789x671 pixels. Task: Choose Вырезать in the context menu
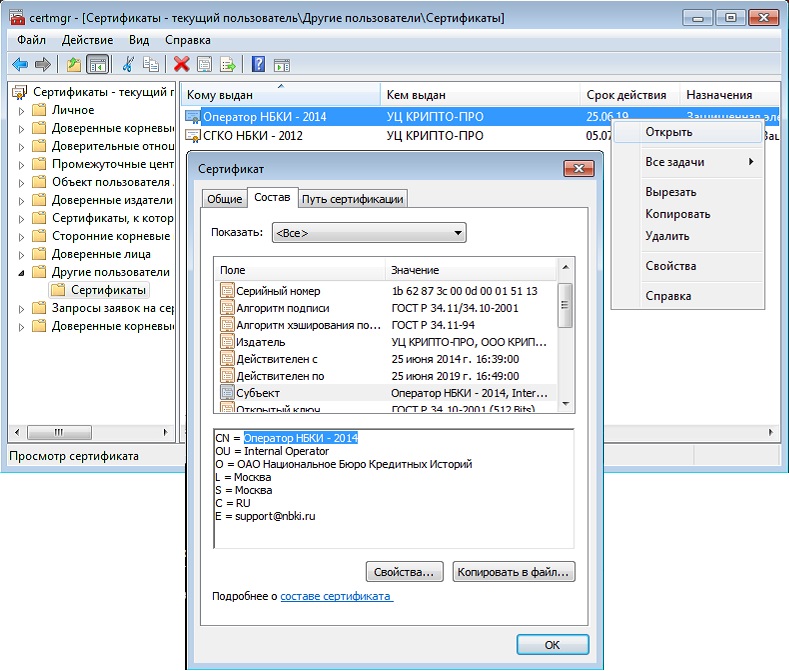(687, 192)
